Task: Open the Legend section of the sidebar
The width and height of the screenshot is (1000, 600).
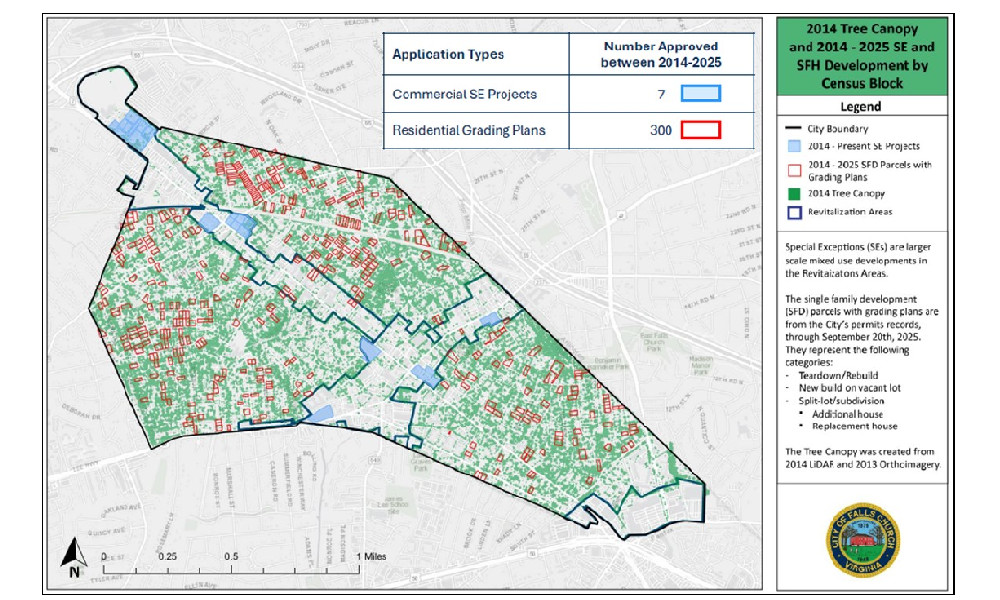Action: (x=861, y=107)
